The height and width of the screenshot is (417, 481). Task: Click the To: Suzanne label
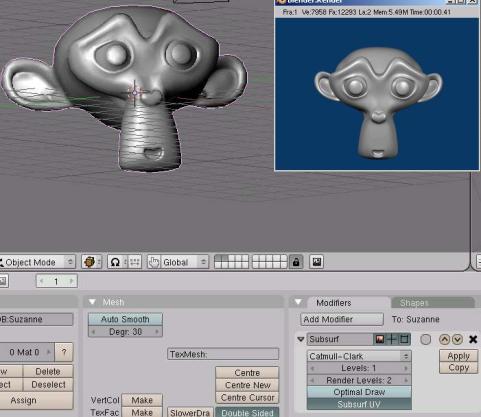415,319
